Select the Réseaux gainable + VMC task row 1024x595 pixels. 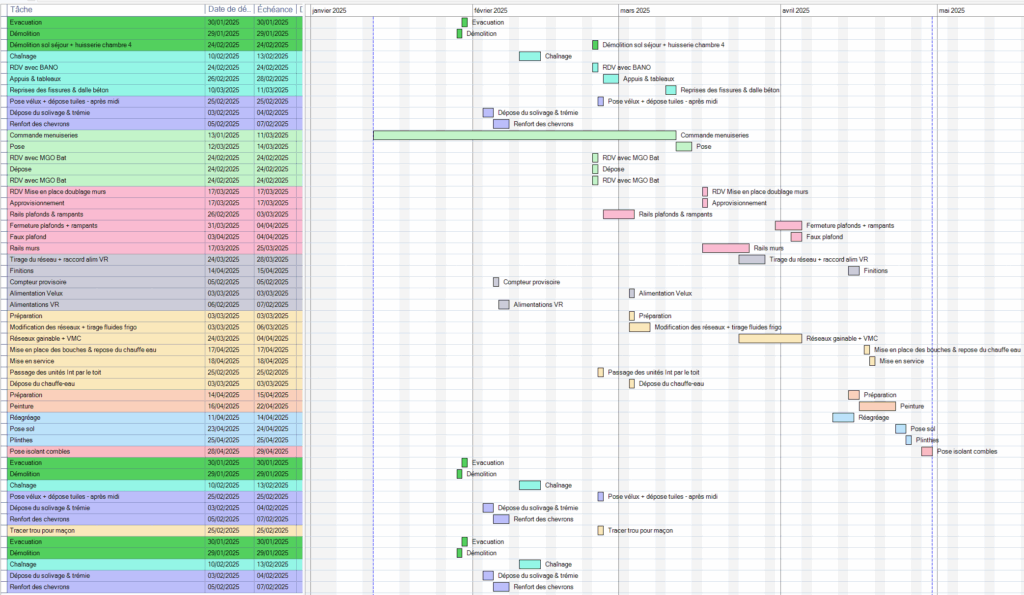pyautogui.click(x=155, y=338)
